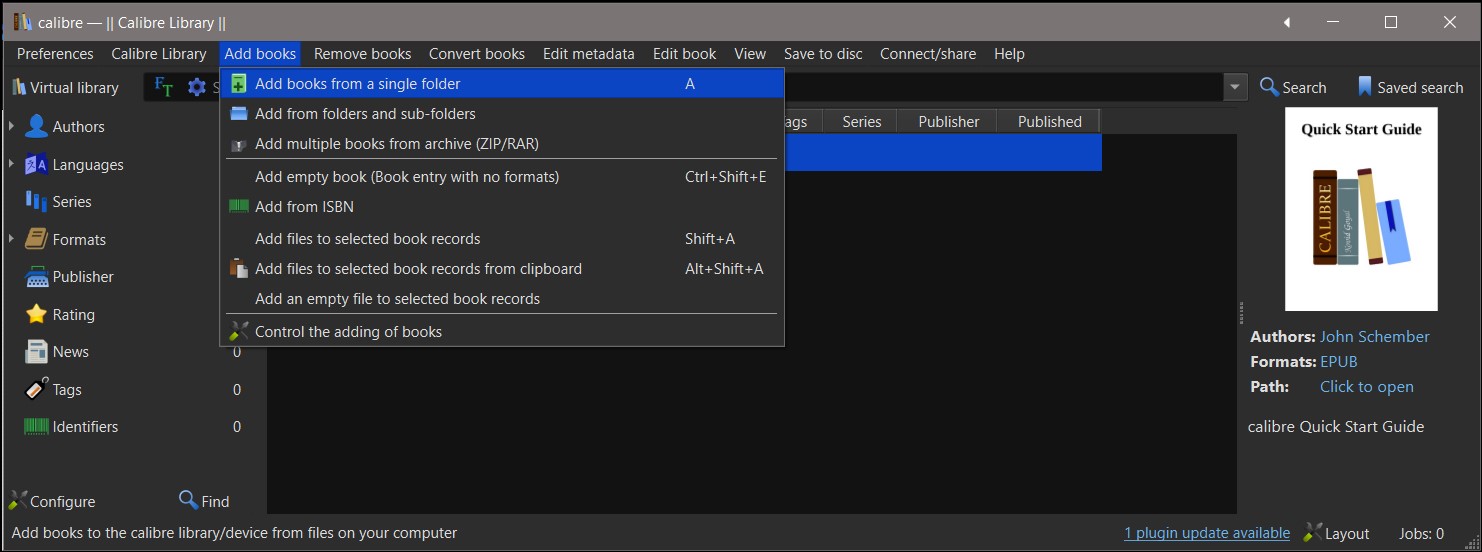Expand the Languages tree node

click(11, 164)
